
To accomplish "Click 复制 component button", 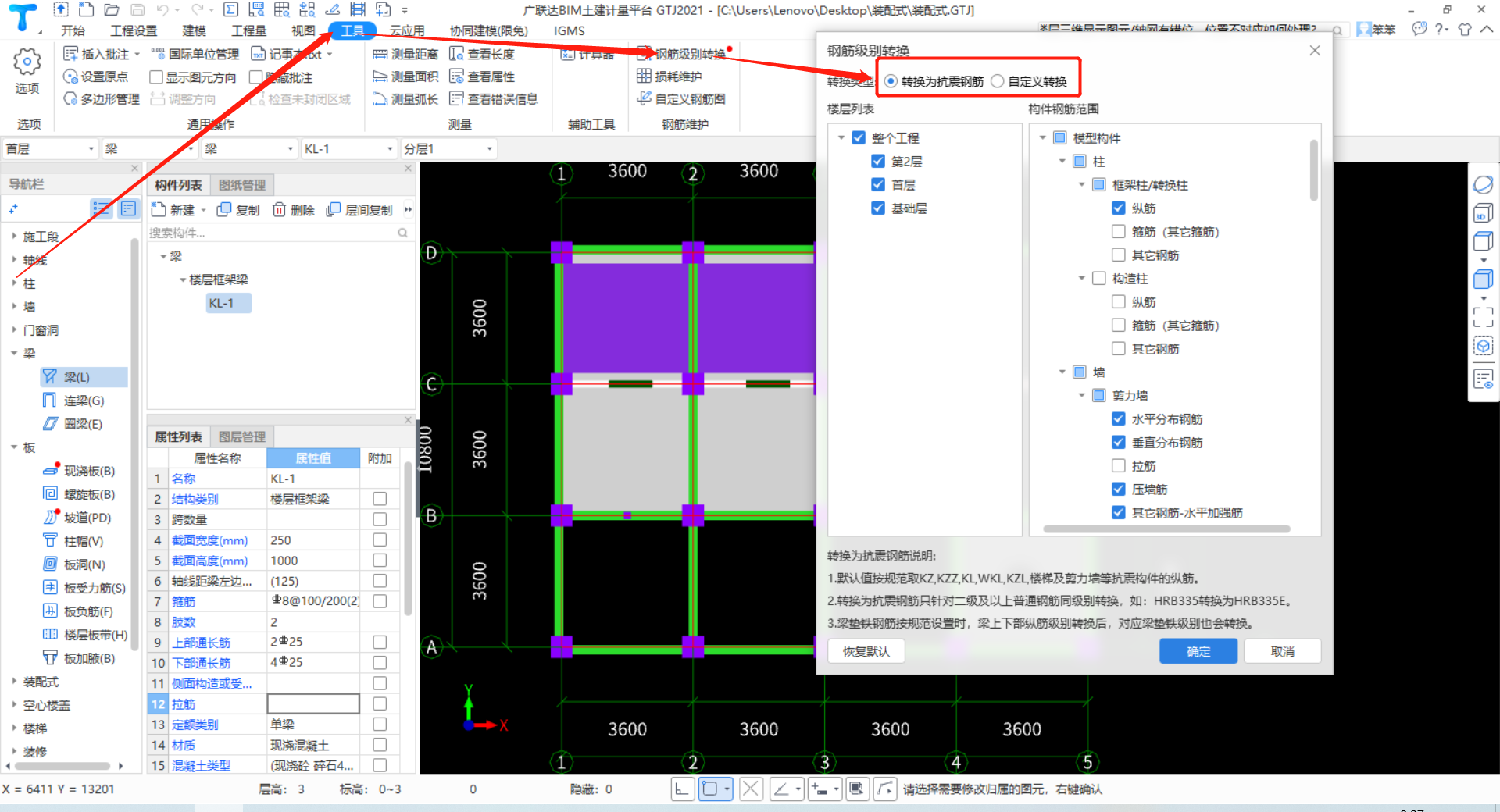I will point(238,210).
